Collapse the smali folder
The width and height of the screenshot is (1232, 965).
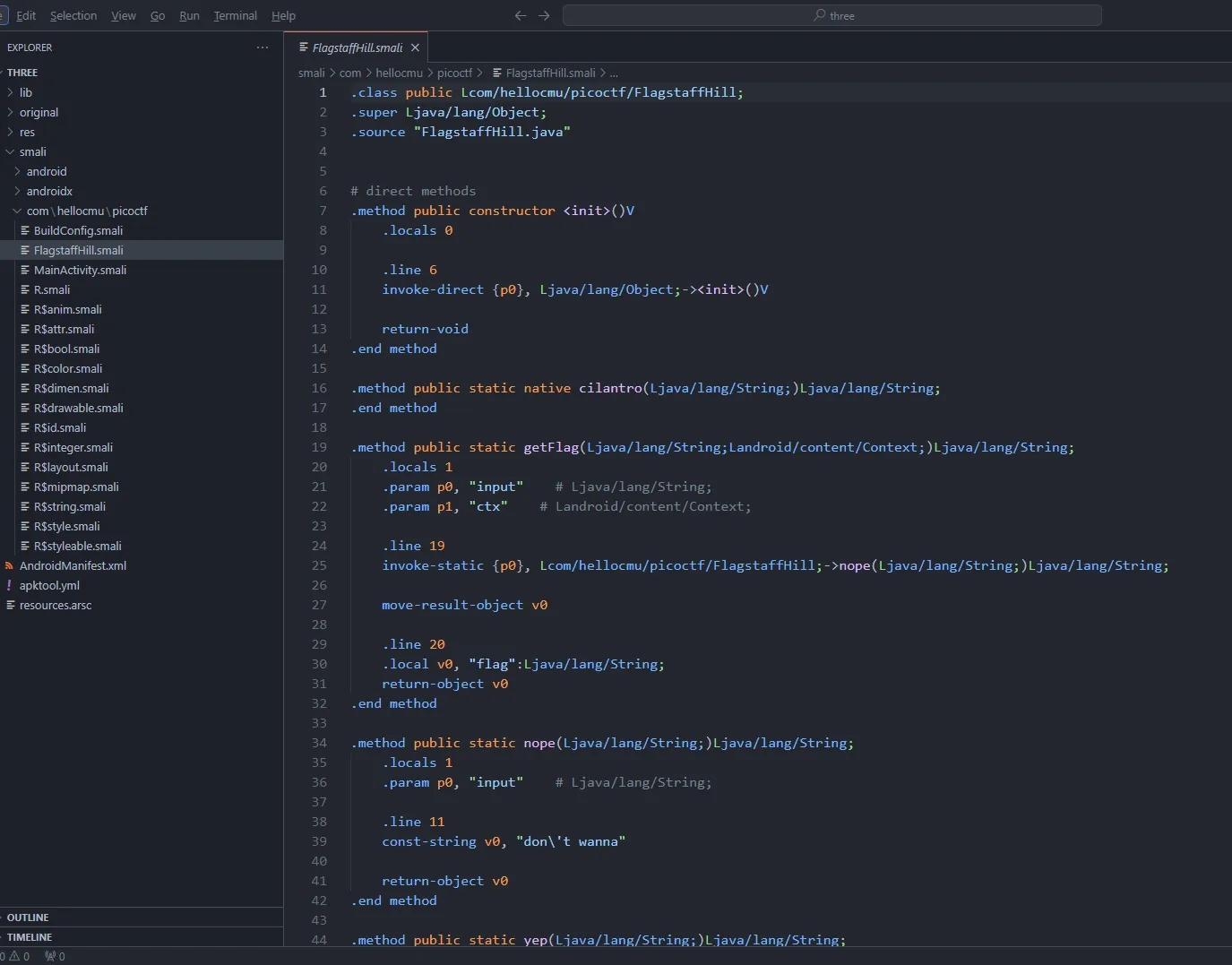click(x=10, y=151)
